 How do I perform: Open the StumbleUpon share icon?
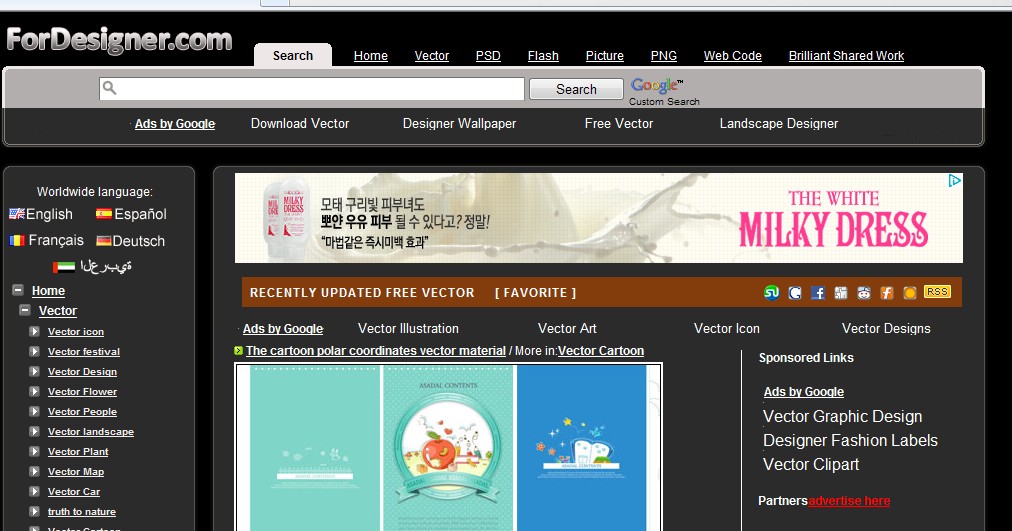tap(771, 293)
